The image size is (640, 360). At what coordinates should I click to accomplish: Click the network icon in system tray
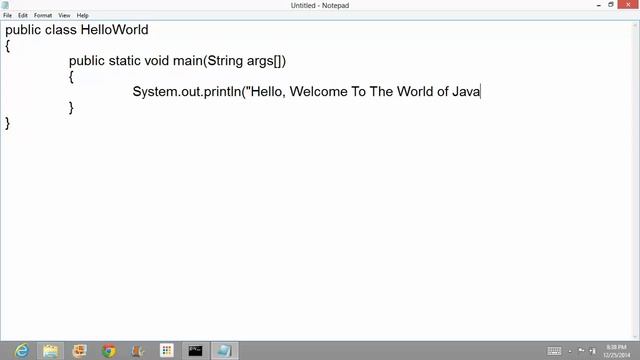(581, 351)
